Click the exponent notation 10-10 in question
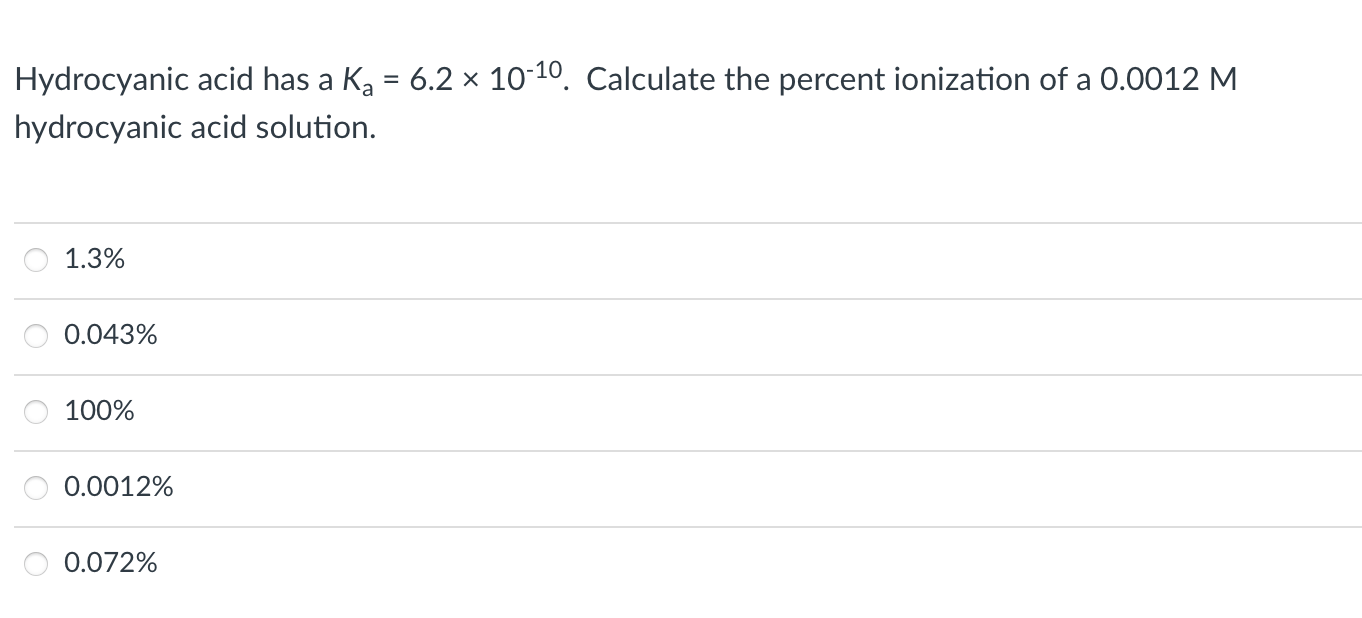 pos(525,76)
